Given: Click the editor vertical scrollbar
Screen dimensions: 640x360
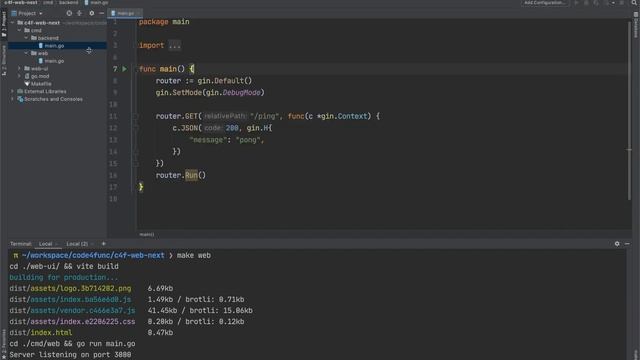Looking at the screenshot, I should tap(629, 110).
